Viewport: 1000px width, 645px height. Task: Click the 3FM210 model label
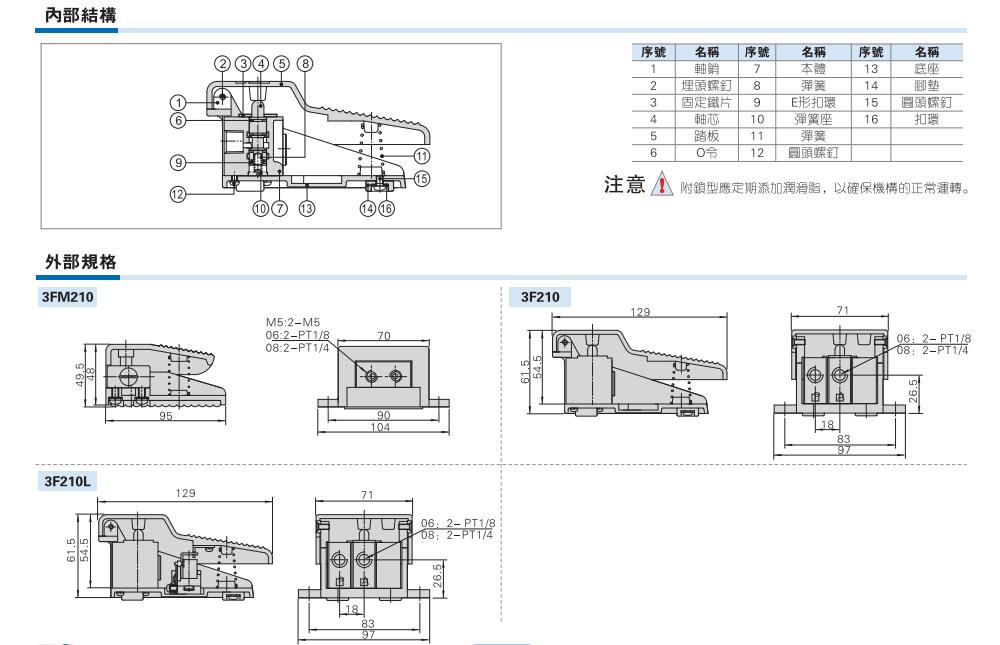[65, 297]
